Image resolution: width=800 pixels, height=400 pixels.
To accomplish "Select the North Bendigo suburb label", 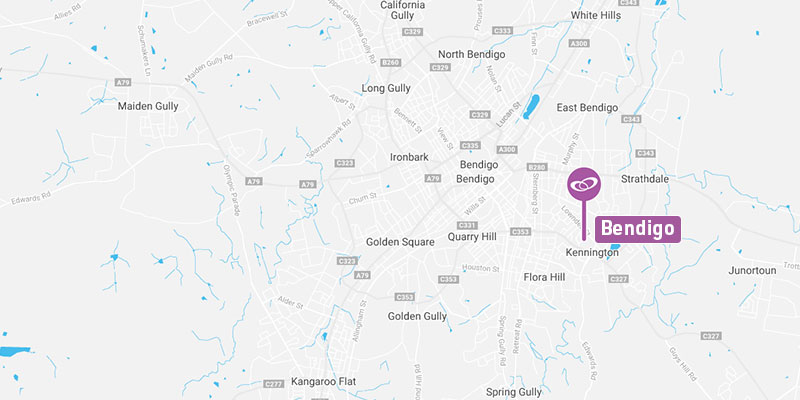I will pyautogui.click(x=471, y=55).
